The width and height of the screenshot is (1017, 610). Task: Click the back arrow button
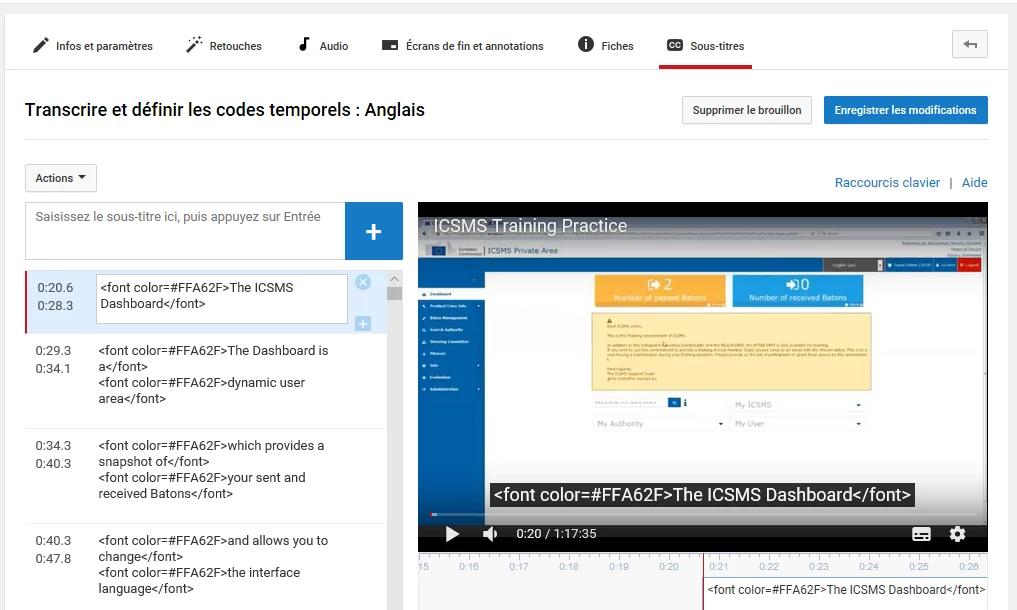click(970, 44)
